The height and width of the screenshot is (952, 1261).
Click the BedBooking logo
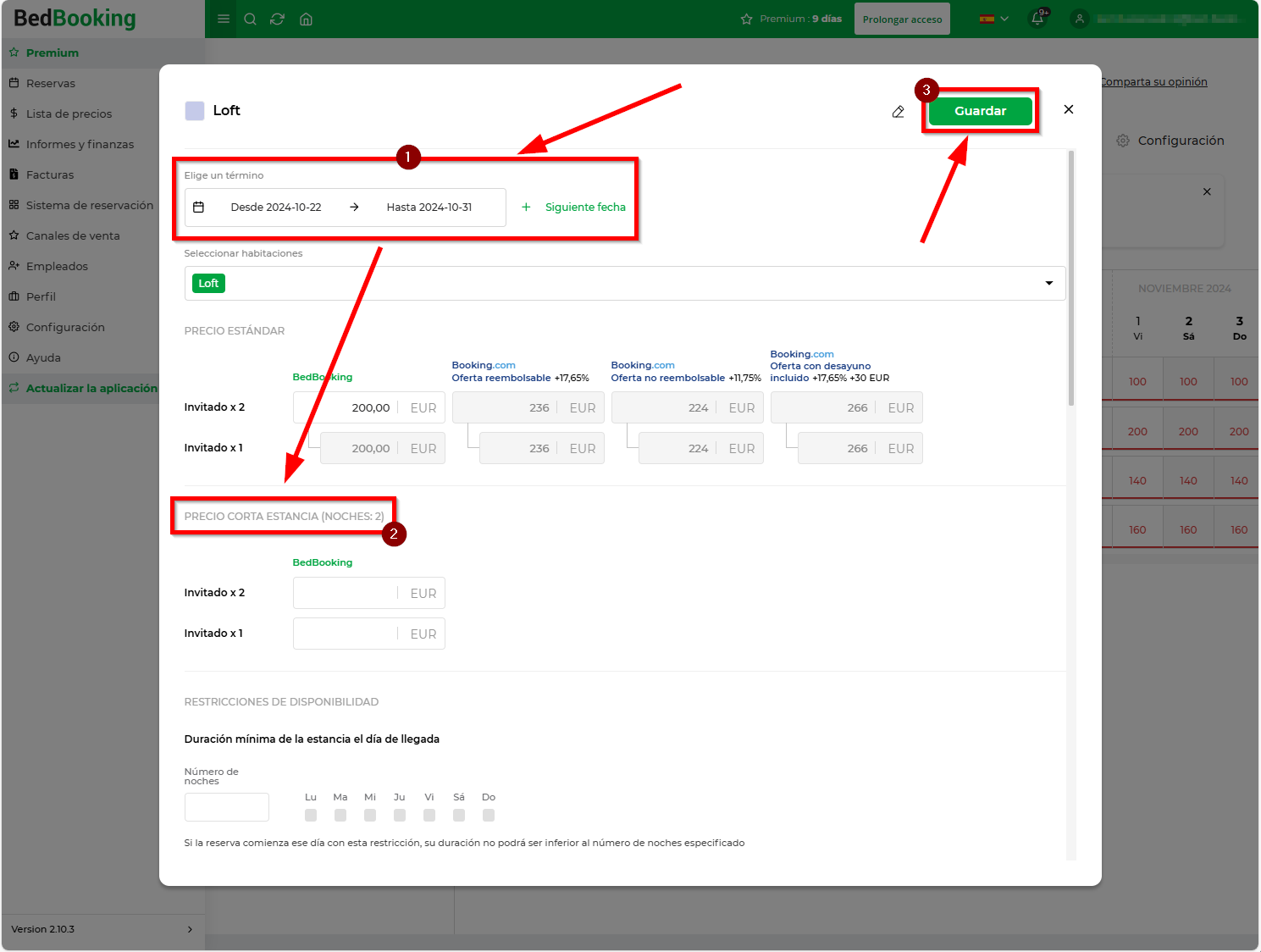(75, 18)
